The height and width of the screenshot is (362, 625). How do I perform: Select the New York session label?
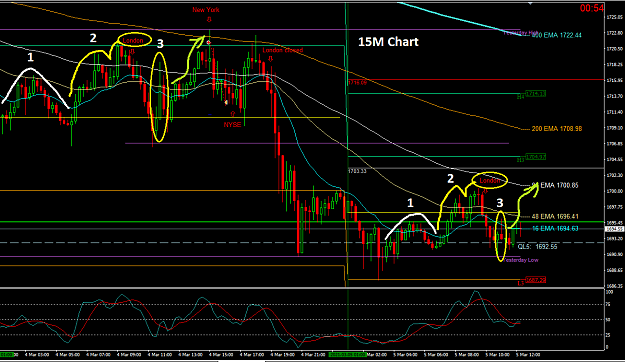coord(206,10)
